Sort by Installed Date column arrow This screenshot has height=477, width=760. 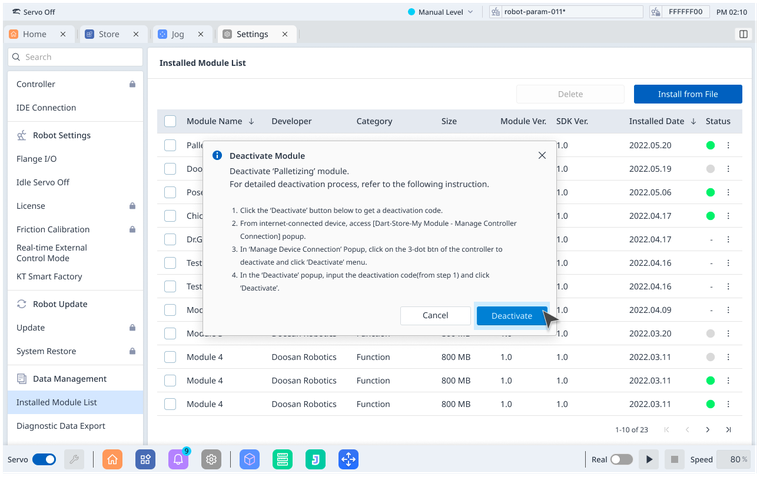click(692, 121)
